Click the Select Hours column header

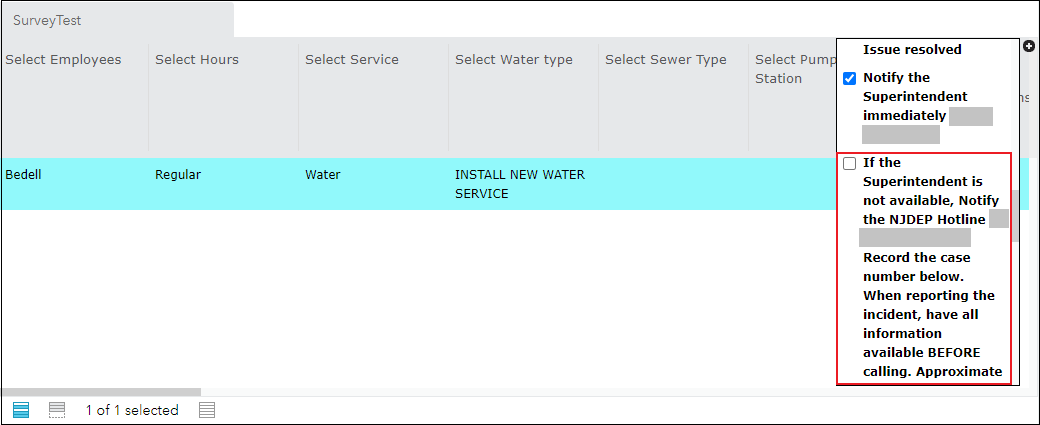pos(197,60)
